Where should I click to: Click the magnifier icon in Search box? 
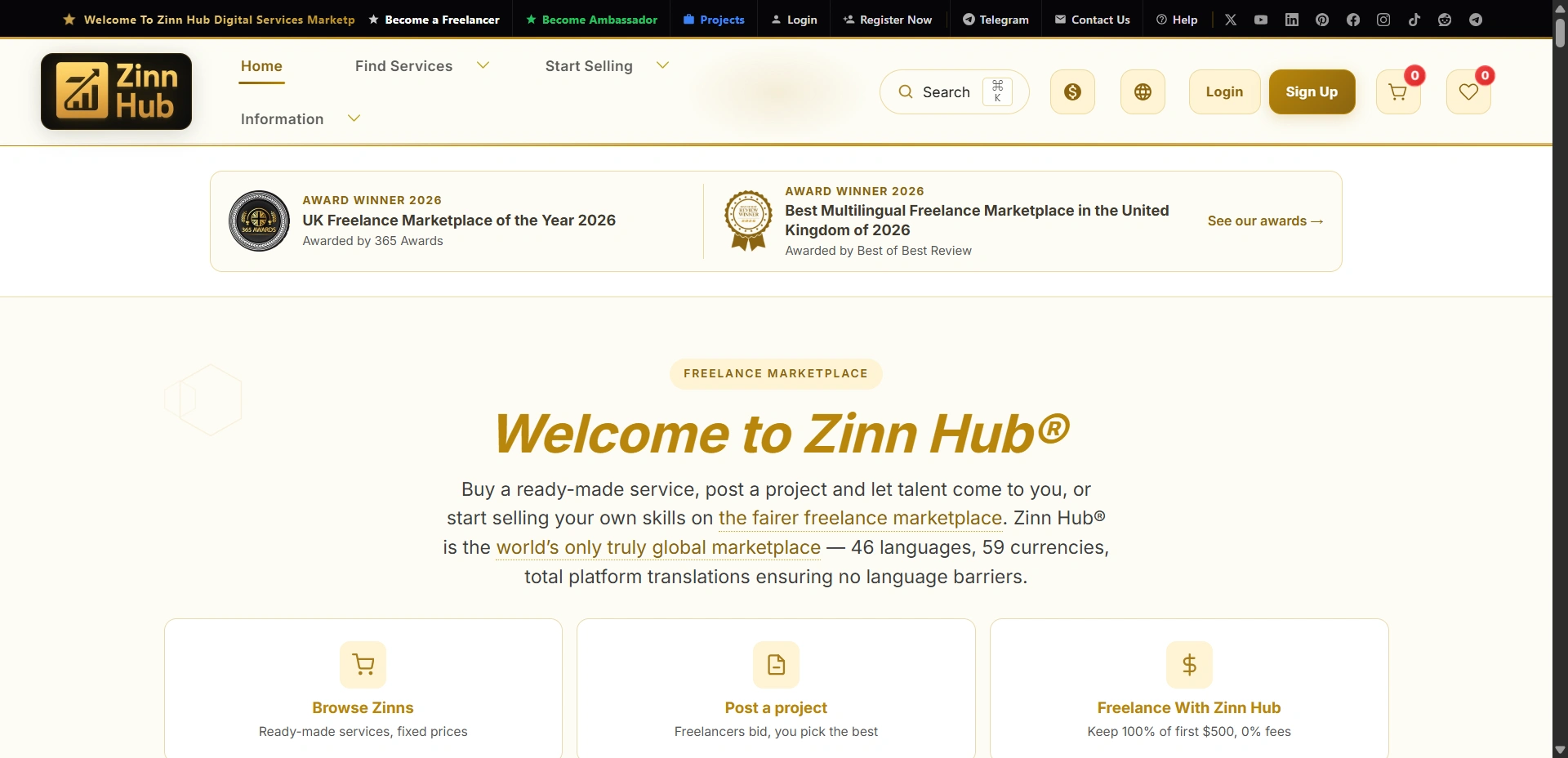coord(905,91)
